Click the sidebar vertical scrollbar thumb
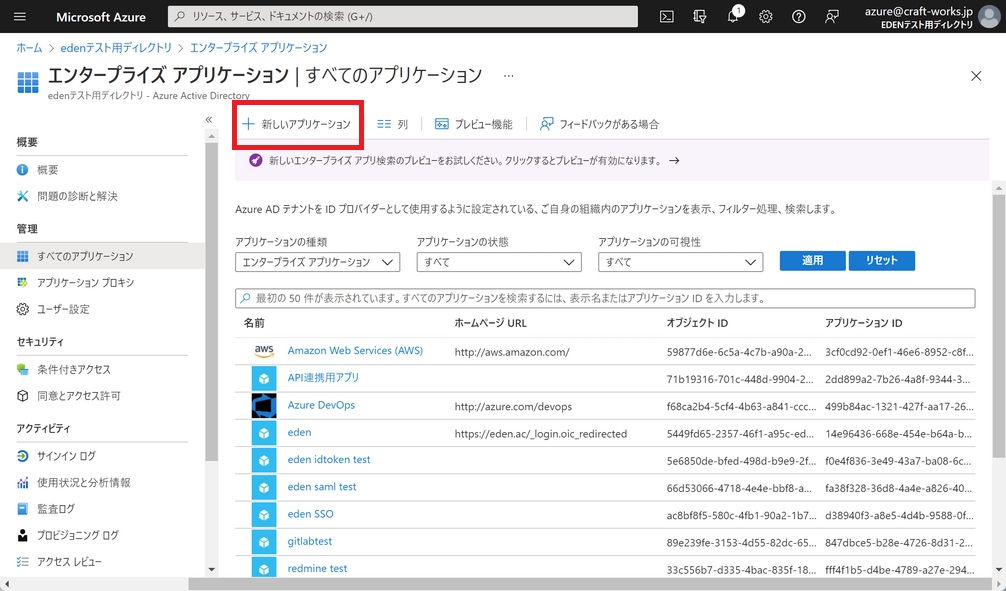This screenshot has width=1006, height=591. tap(211, 302)
